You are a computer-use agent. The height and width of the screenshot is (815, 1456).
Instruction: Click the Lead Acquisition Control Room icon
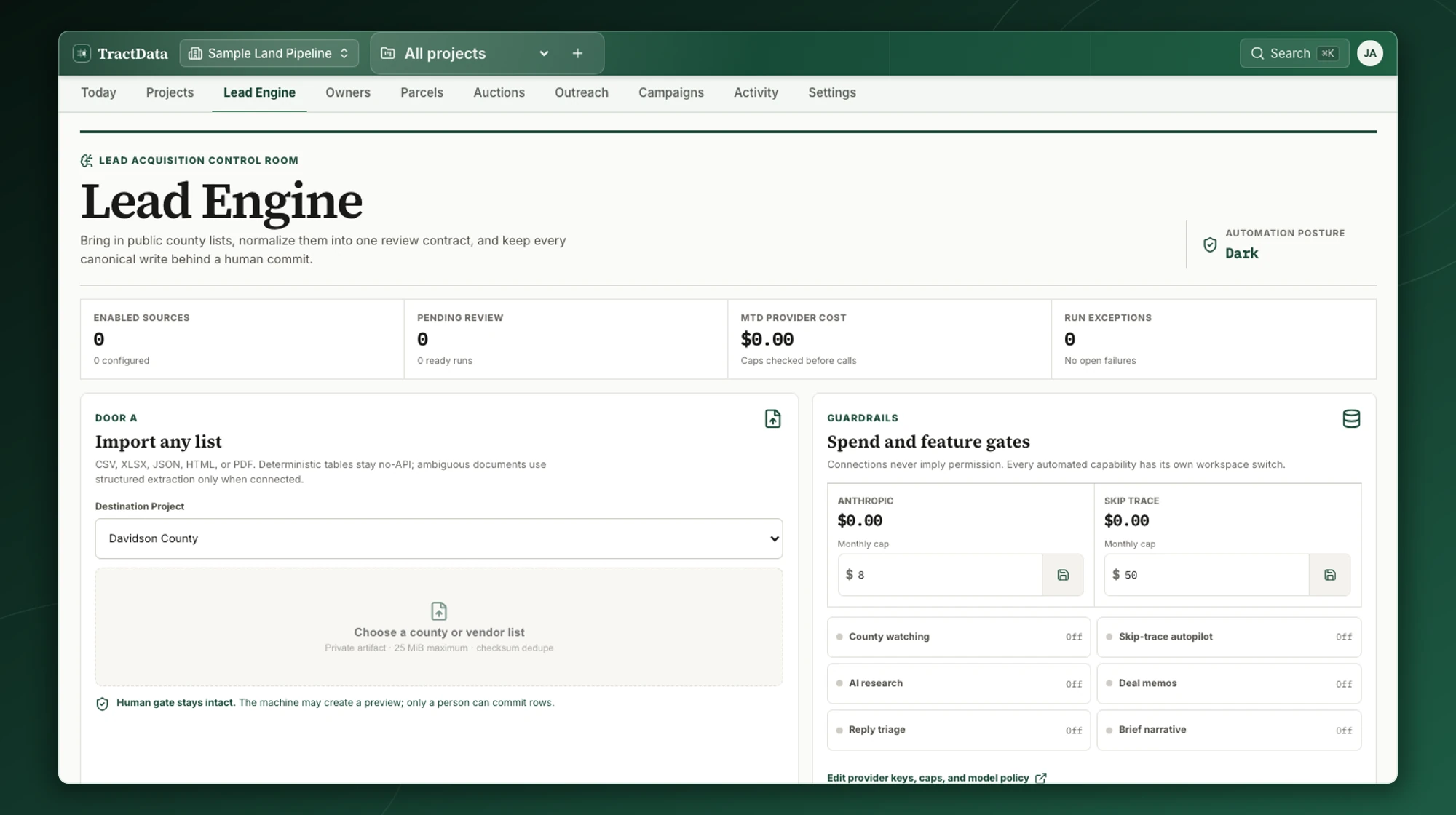[87, 160]
